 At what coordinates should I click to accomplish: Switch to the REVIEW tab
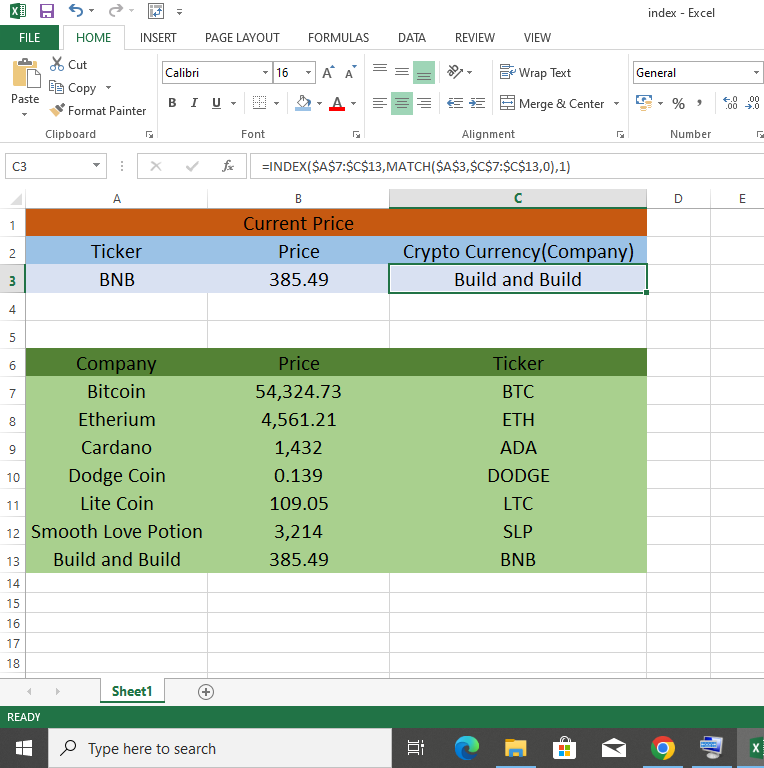pyautogui.click(x=475, y=38)
